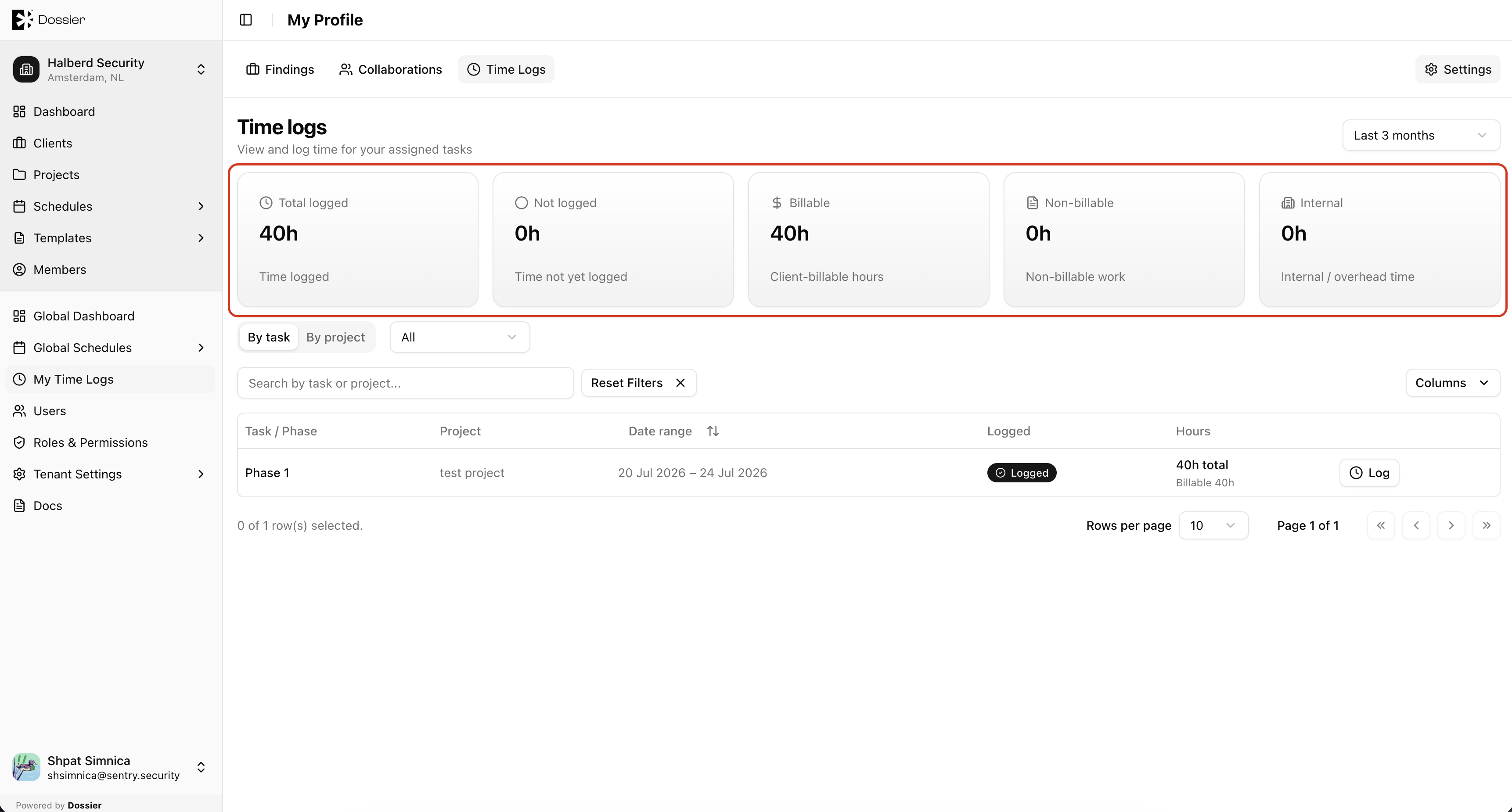1512x812 pixels.
Task: Click the Halberd Security building icon
Action: point(26,69)
